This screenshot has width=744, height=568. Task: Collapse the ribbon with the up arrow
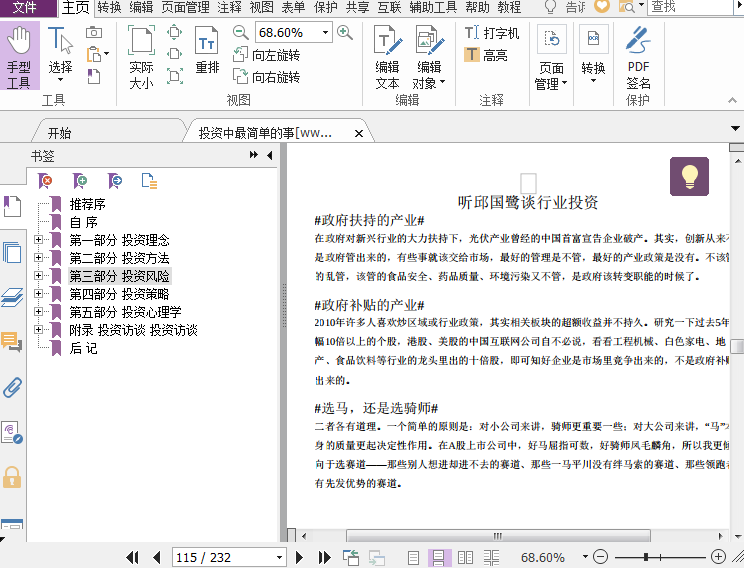click(732, 100)
